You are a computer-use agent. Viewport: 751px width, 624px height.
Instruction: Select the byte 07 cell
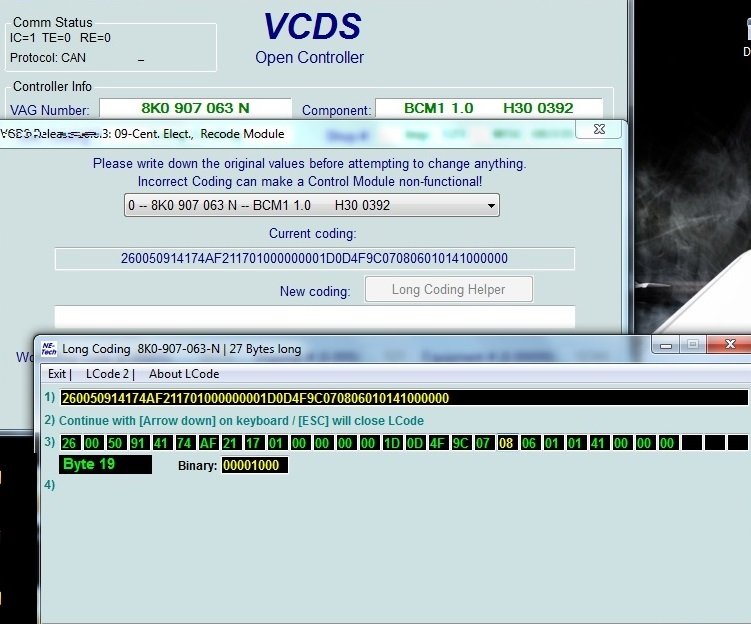[483, 443]
